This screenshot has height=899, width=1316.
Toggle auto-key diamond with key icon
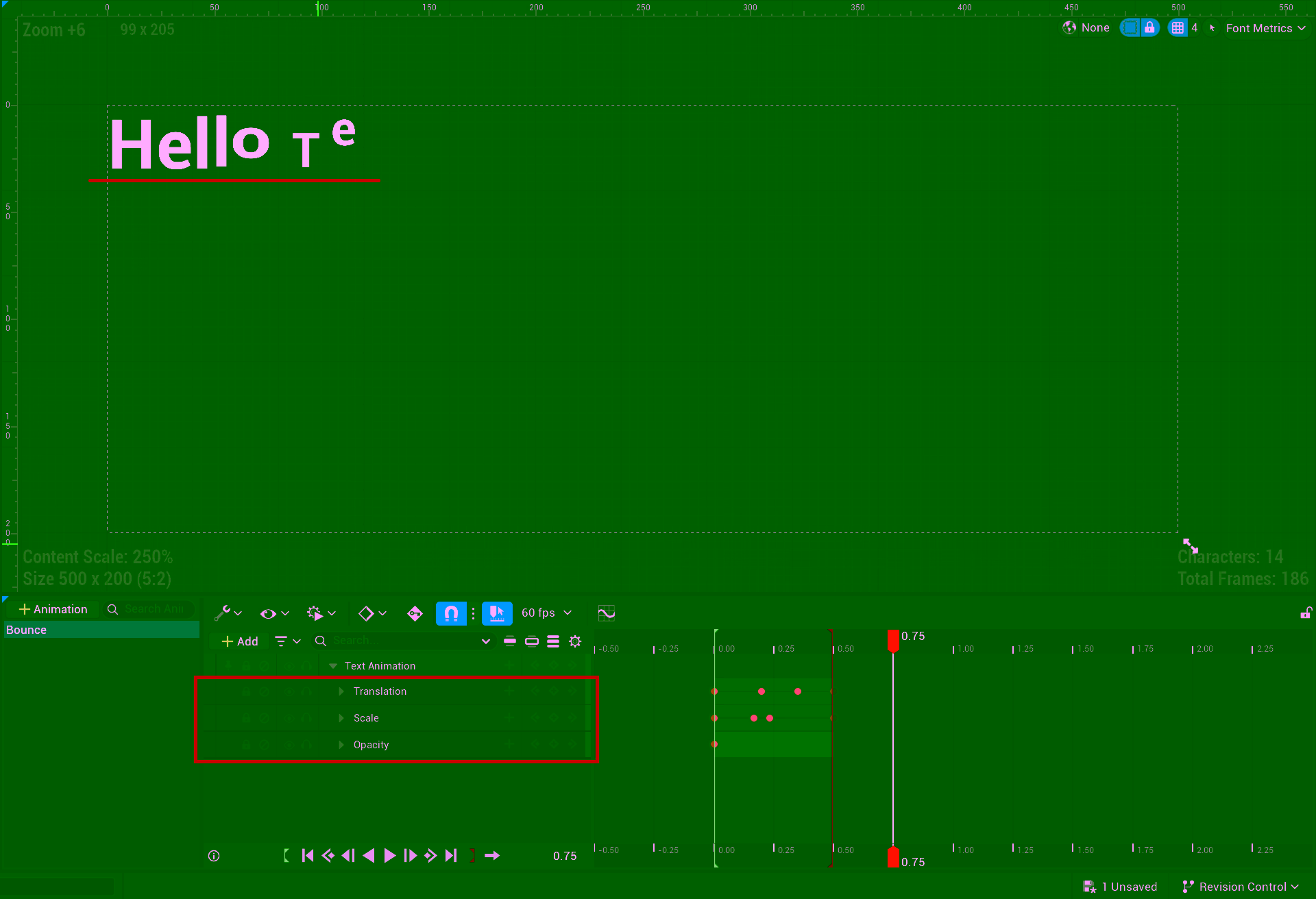pyautogui.click(x=415, y=613)
